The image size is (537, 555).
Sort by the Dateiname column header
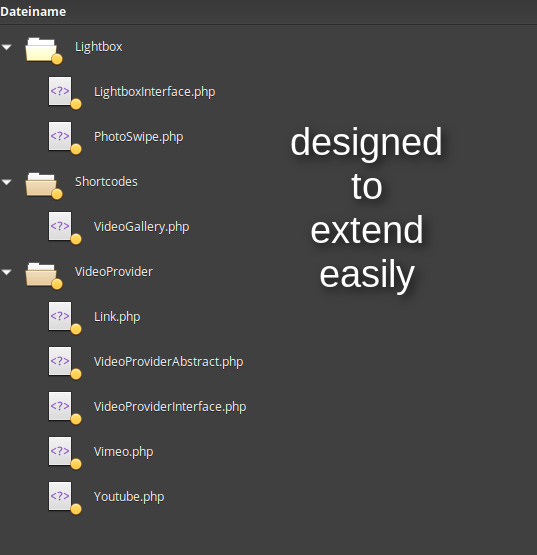point(33,12)
